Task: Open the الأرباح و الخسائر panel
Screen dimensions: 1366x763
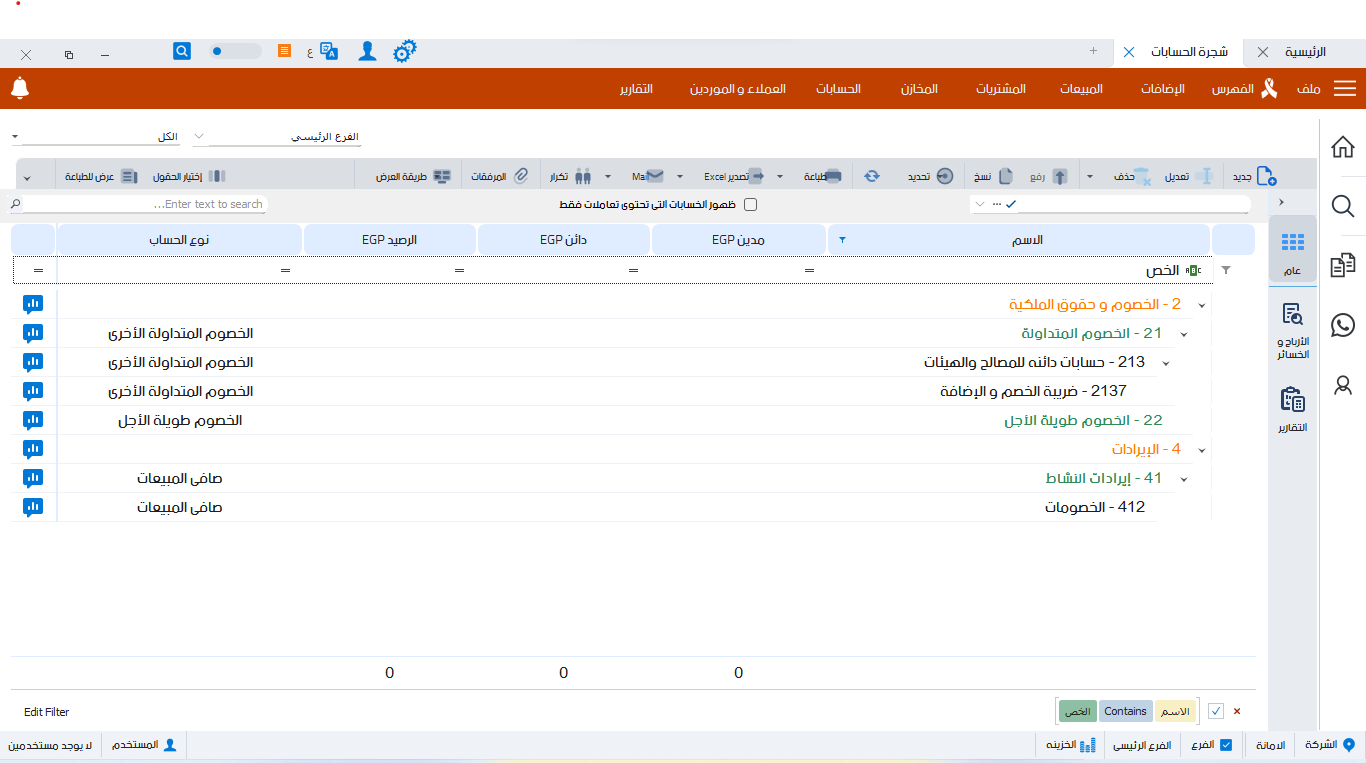Action: (x=1292, y=331)
